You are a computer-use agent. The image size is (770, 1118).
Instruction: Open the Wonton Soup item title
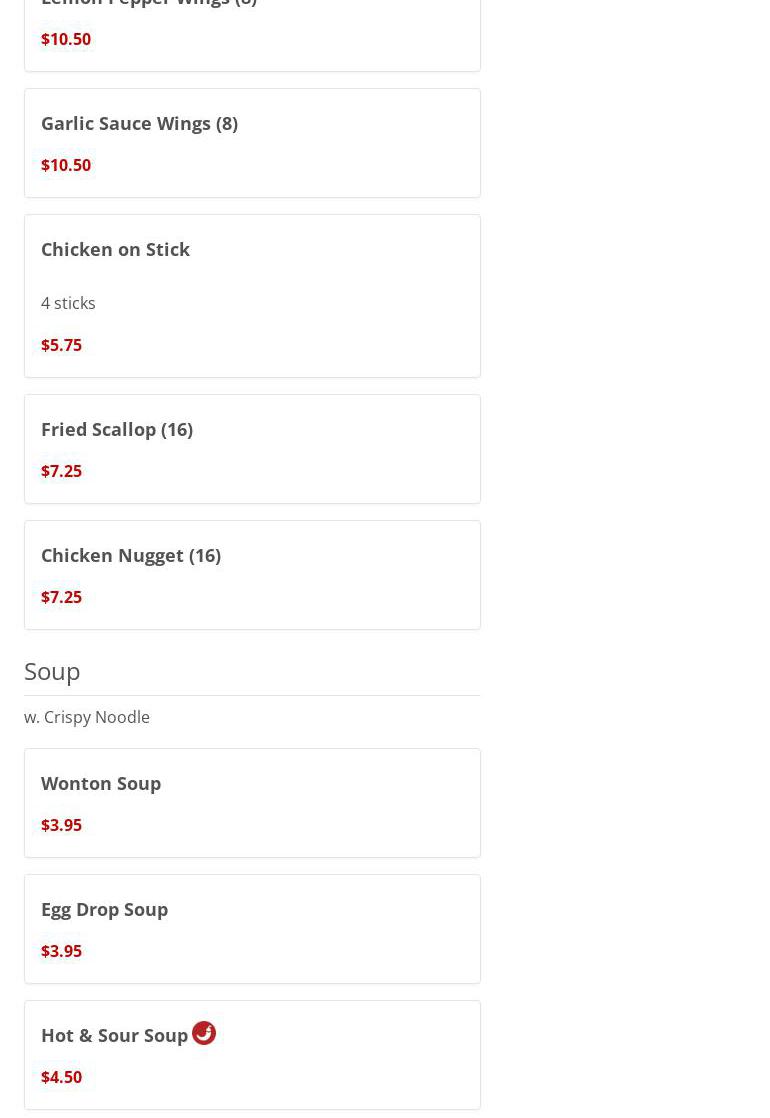(101, 783)
